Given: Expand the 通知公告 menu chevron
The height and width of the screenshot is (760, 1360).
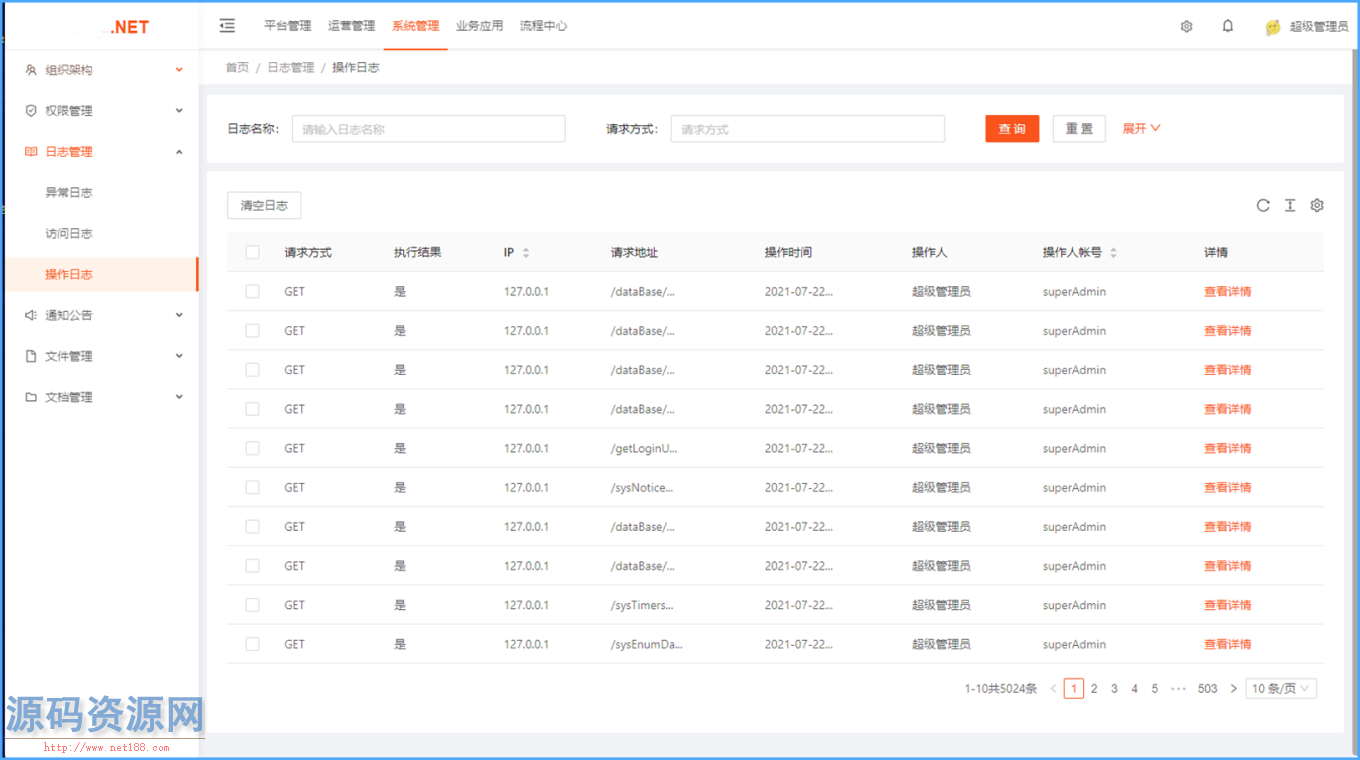Looking at the screenshot, I should 180,315.
